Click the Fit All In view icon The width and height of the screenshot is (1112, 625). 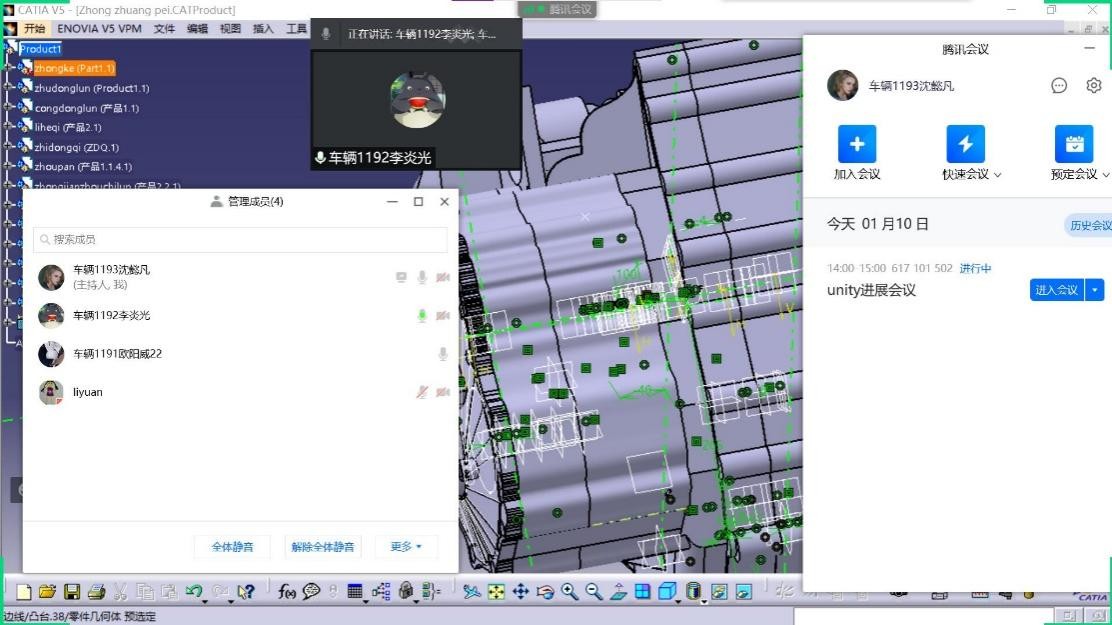[496, 592]
